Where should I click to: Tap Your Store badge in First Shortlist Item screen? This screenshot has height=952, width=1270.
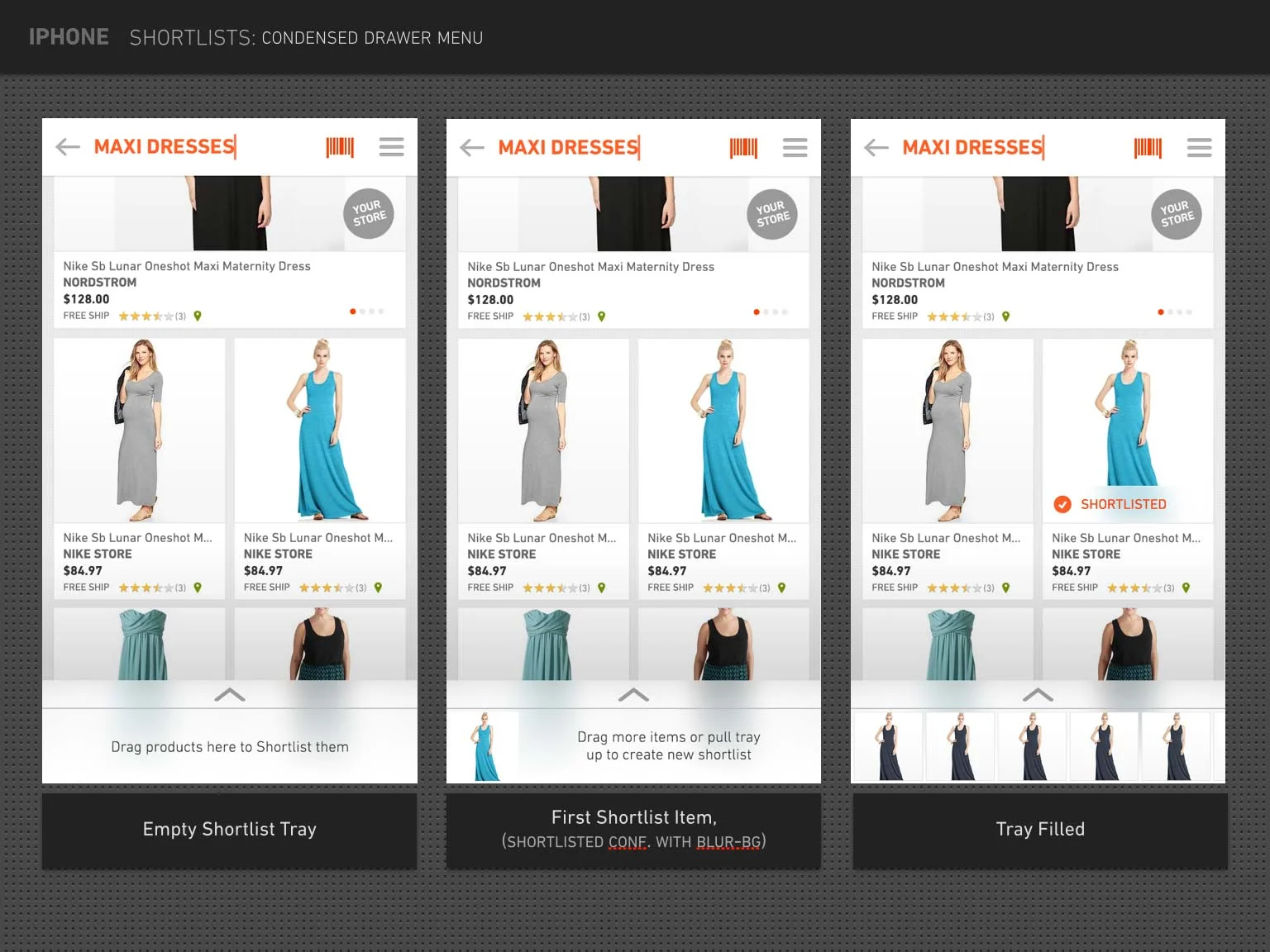pyautogui.click(x=772, y=214)
